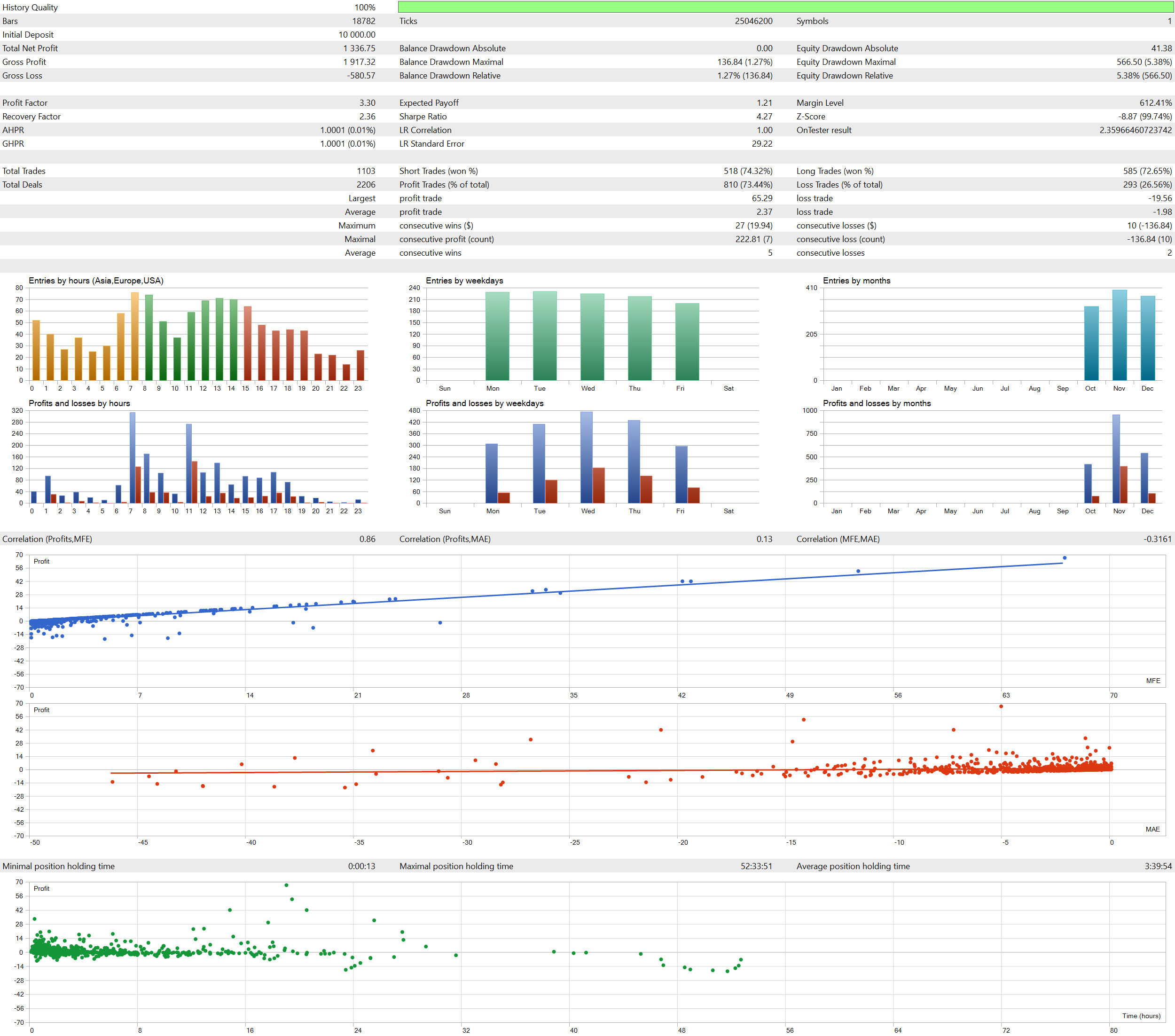Click the Tue bar in Entries by weekdays
The width and height of the screenshot is (1175, 1036).
pos(544,337)
